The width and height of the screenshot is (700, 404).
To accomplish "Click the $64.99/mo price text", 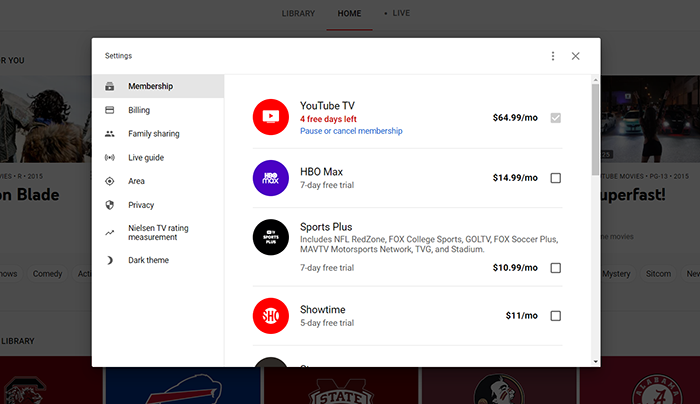I will click(515, 118).
